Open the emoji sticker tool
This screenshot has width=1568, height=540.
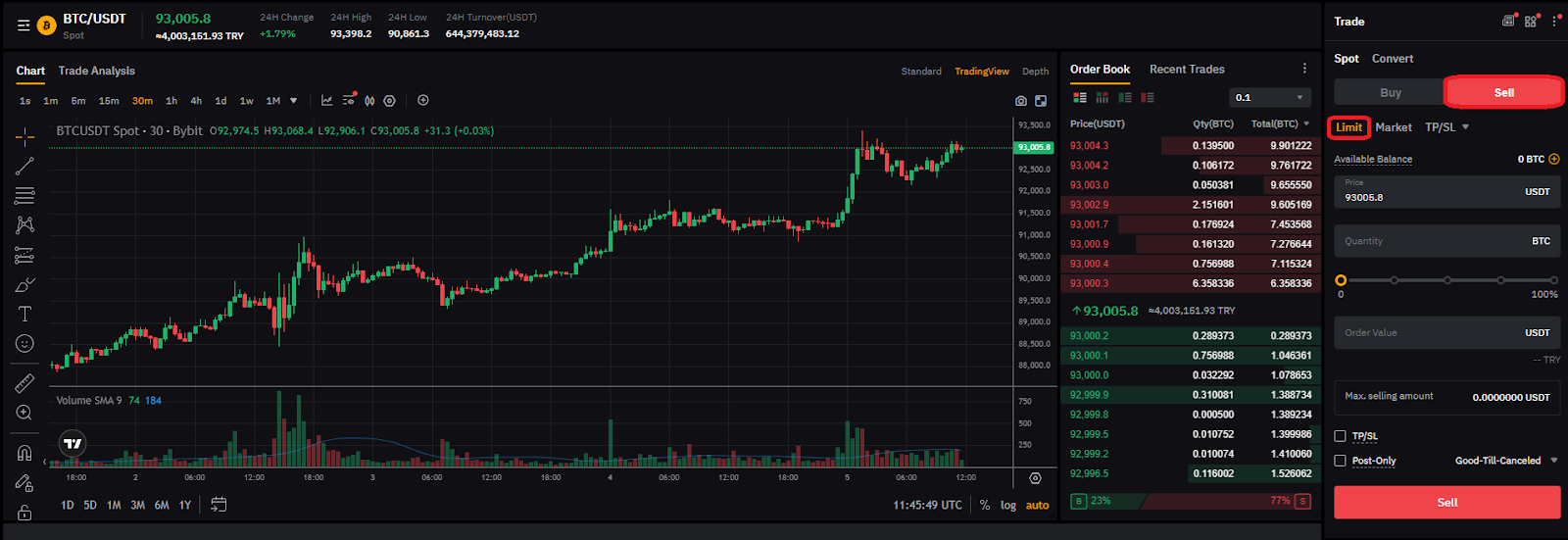pyautogui.click(x=24, y=343)
